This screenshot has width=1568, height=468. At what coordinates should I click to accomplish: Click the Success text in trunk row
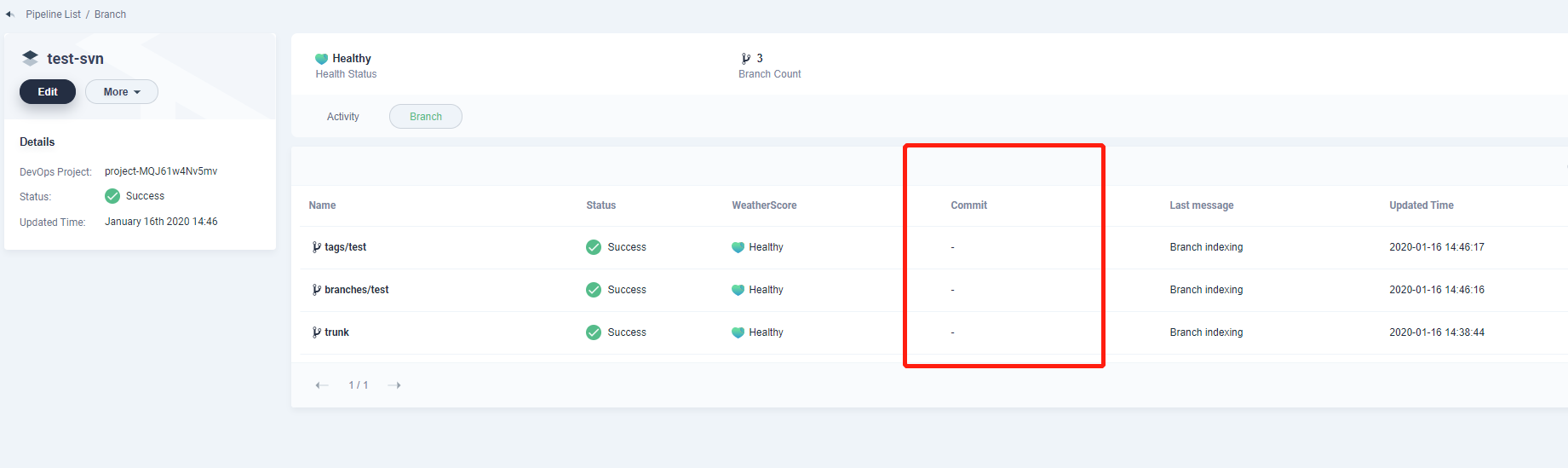pos(627,332)
